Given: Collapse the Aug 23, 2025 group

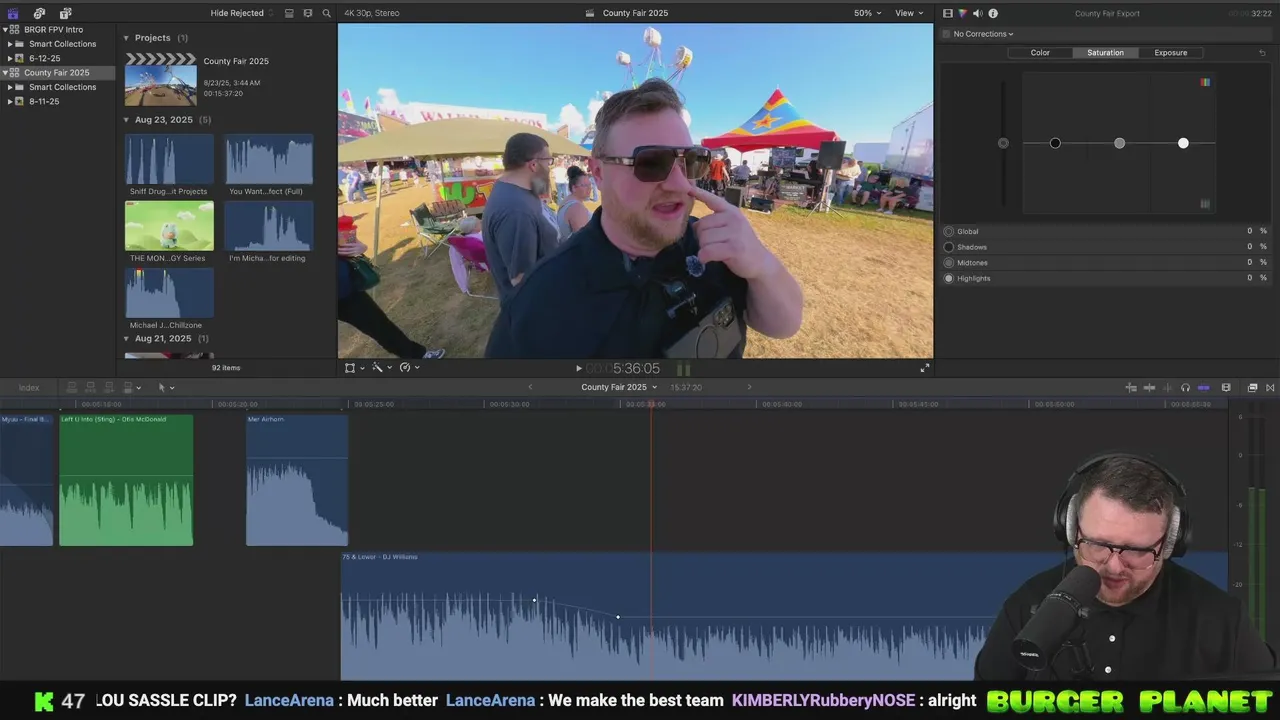Looking at the screenshot, I should point(126,120).
